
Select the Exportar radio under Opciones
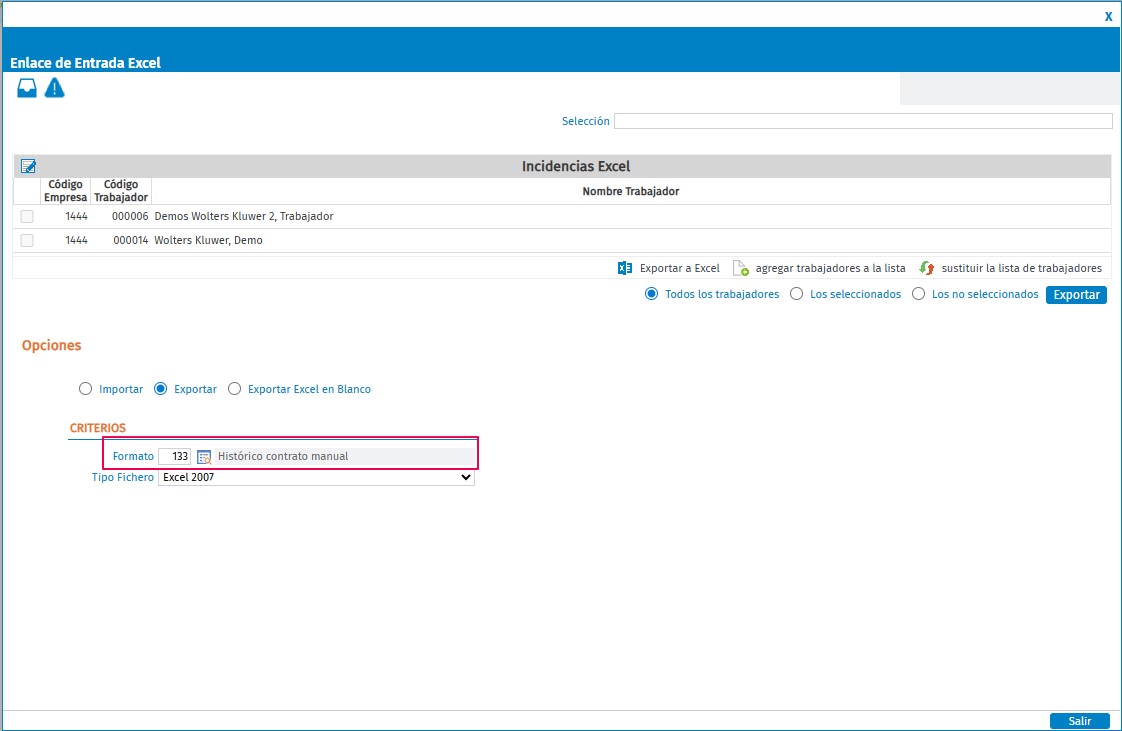(161, 389)
